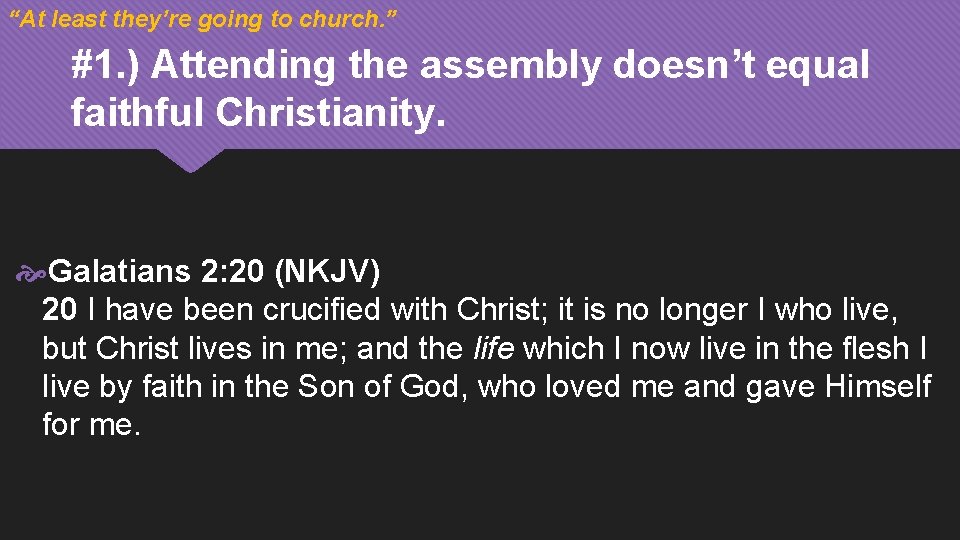Click the bold verse number '20'
This screenshot has width=960, height=540.
59,310
